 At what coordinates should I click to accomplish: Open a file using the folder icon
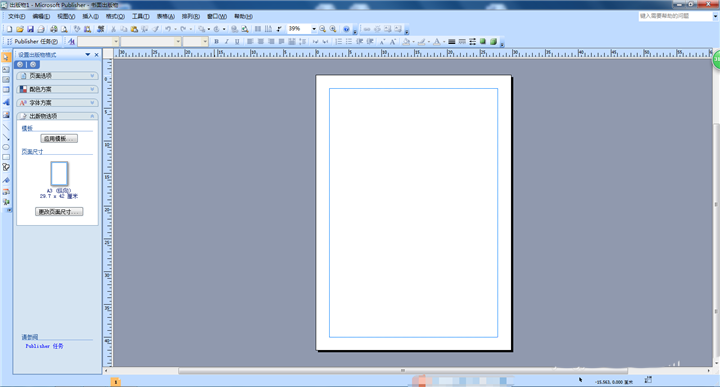pyautogui.click(x=20, y=29)
